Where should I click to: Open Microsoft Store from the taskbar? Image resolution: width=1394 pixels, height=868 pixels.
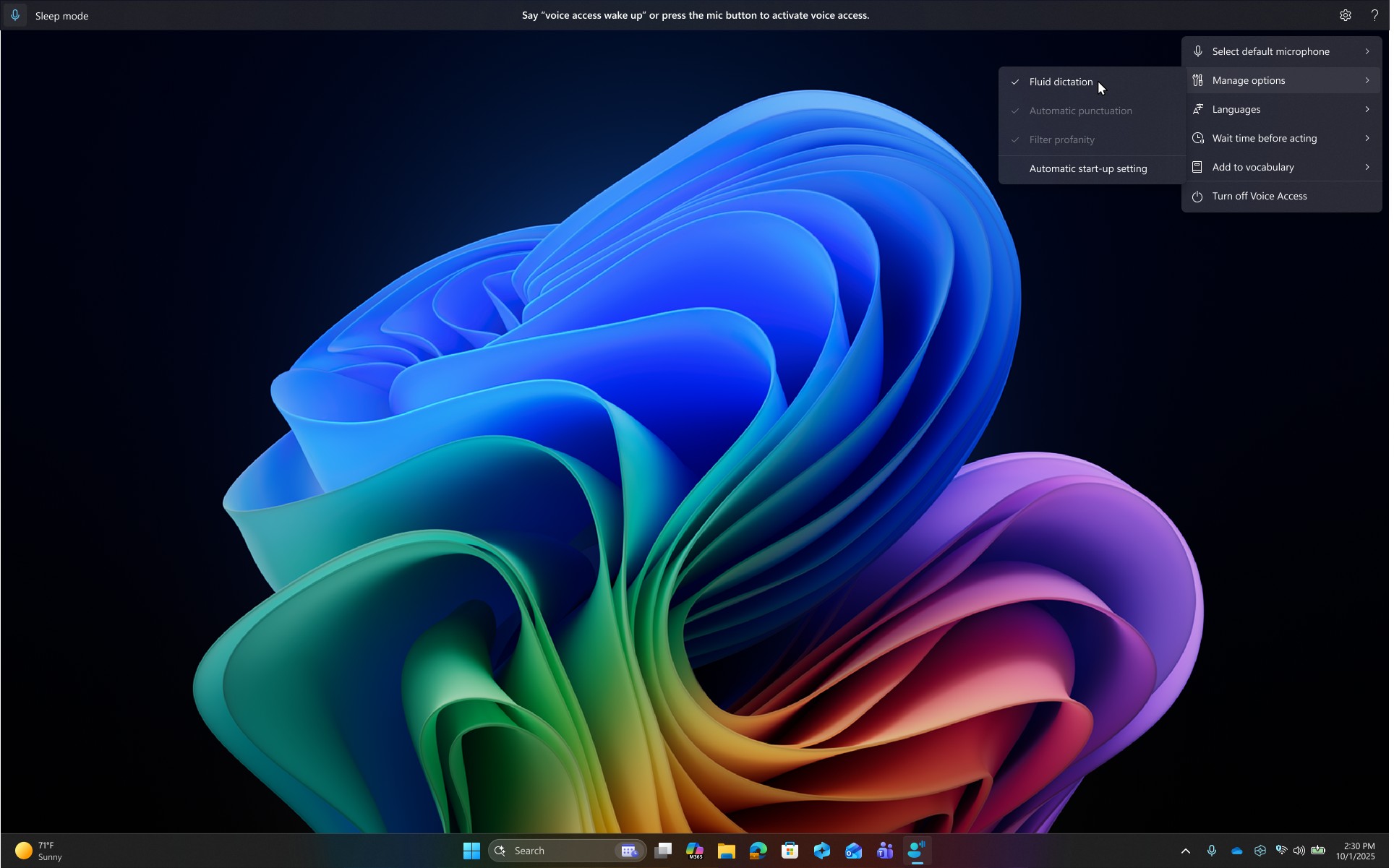pos(790,851)
